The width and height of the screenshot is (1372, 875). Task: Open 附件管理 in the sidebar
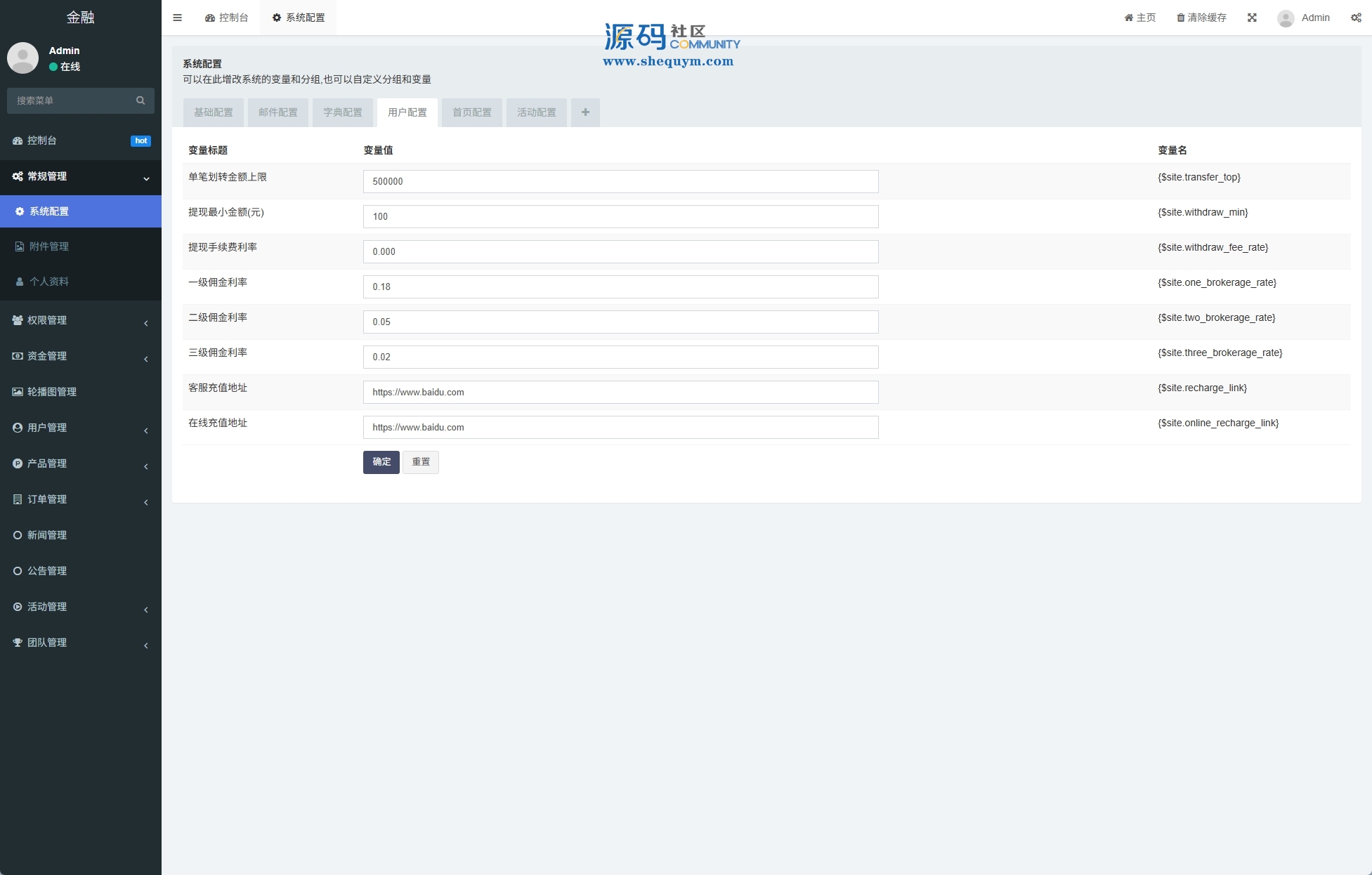pyautogui.click(x=49, y=246)
